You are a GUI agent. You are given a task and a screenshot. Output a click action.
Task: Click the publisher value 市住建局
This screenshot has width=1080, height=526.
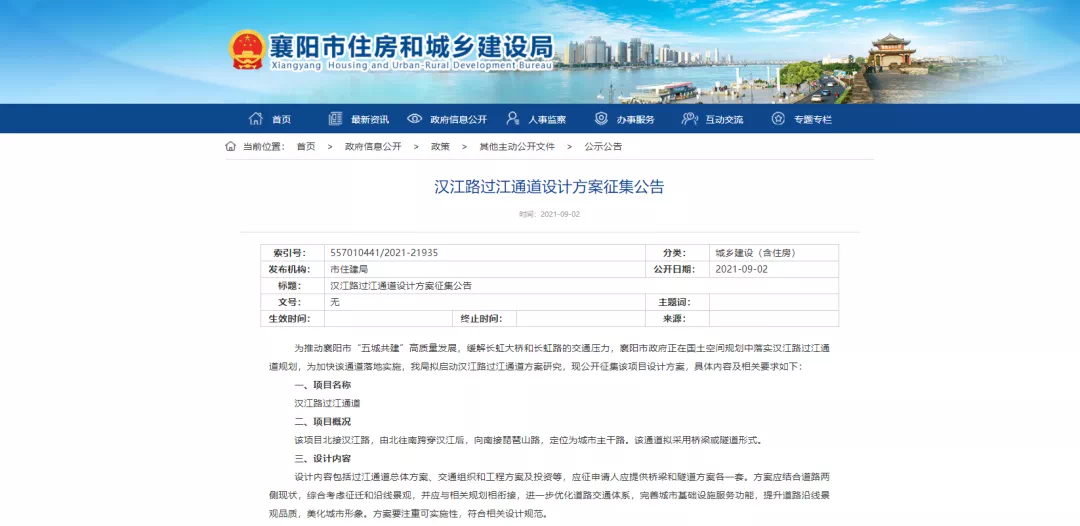349,269
